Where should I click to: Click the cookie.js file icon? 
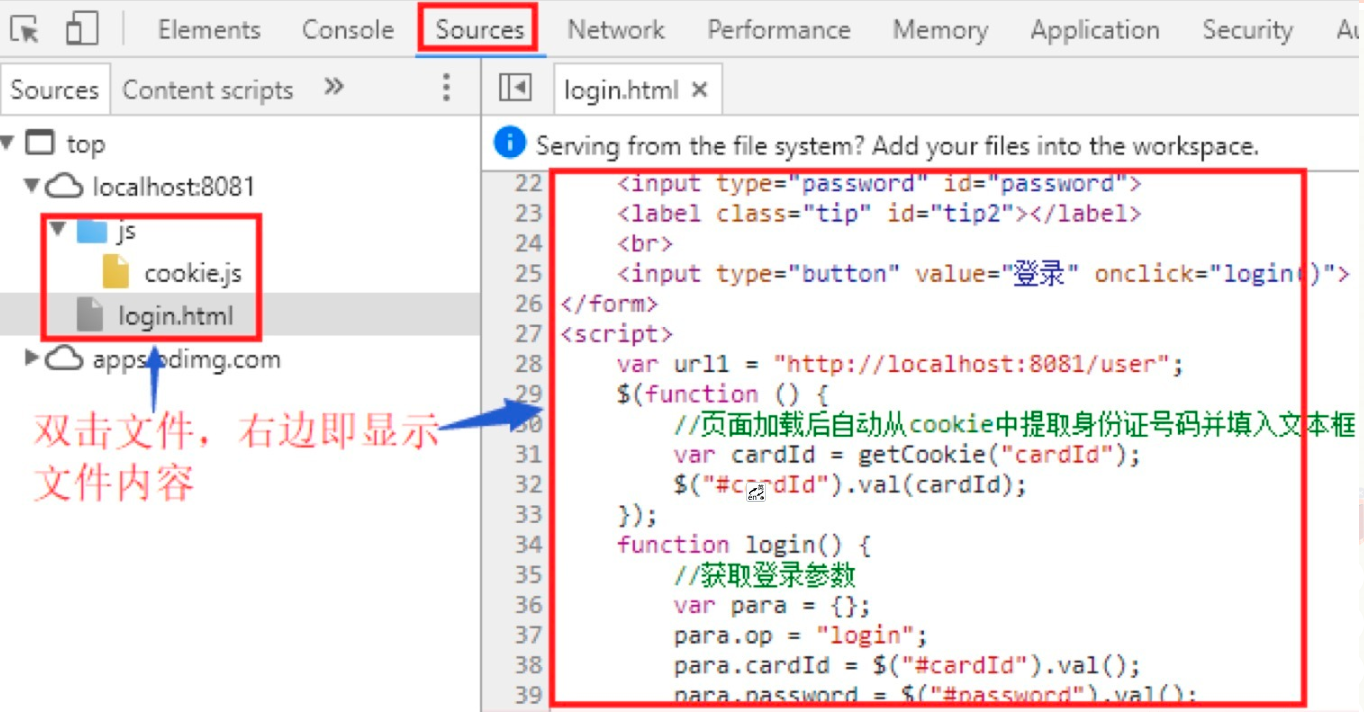tap(116, 272)
